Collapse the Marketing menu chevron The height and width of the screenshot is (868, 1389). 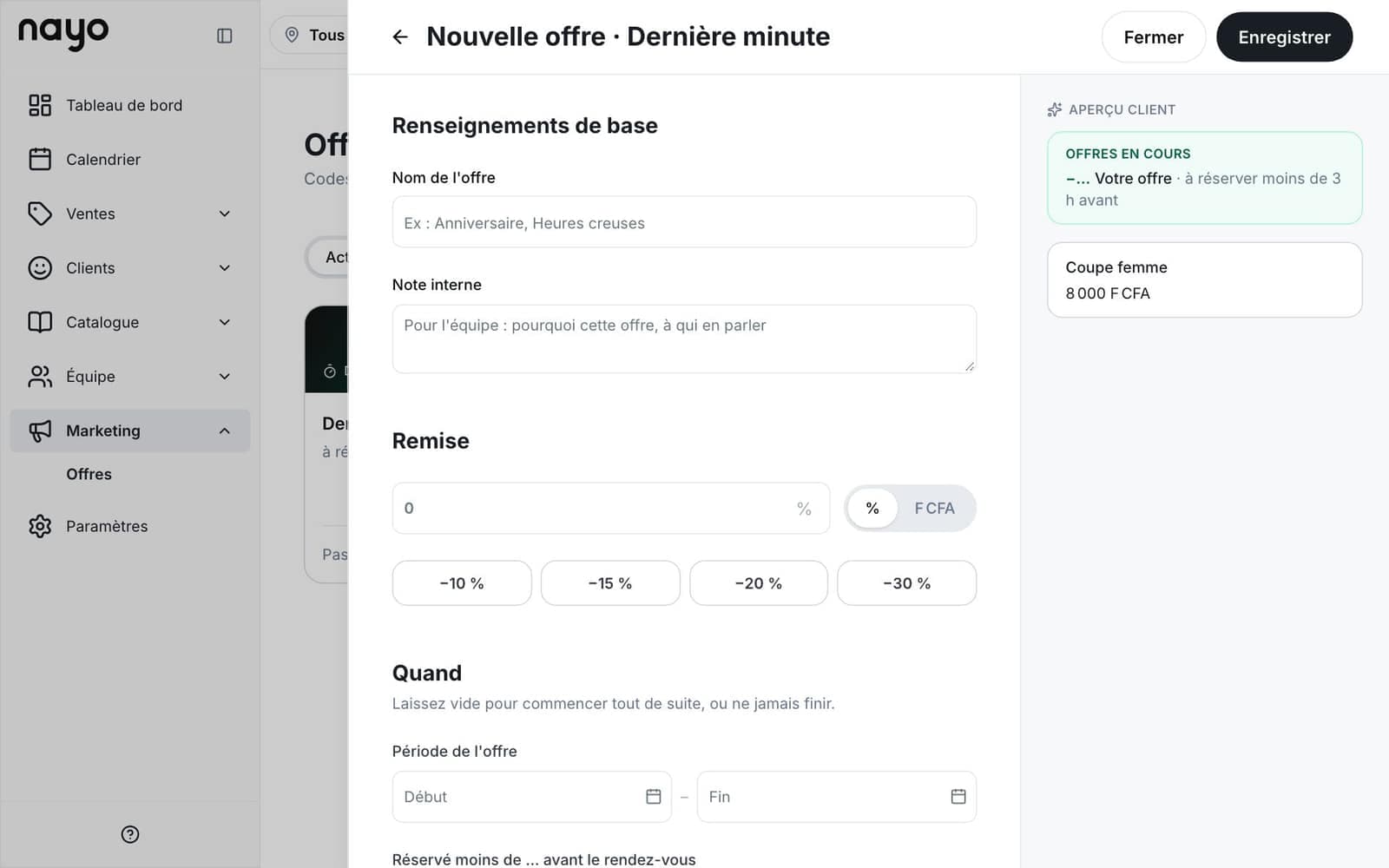(x=225, y=431)
